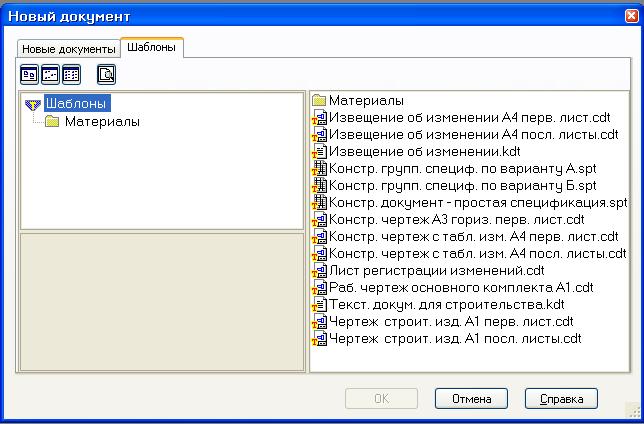Select Извещение об изменении А4 перв. лист.cdt
The height and width of the screenshot is (424, 644).
point(470,118)
